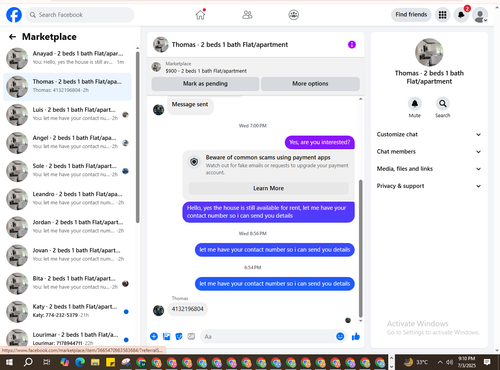The image size is (500, 370).
Task: Click the 'Hello, yes the house is still available' message
Action: click(268, 212)
